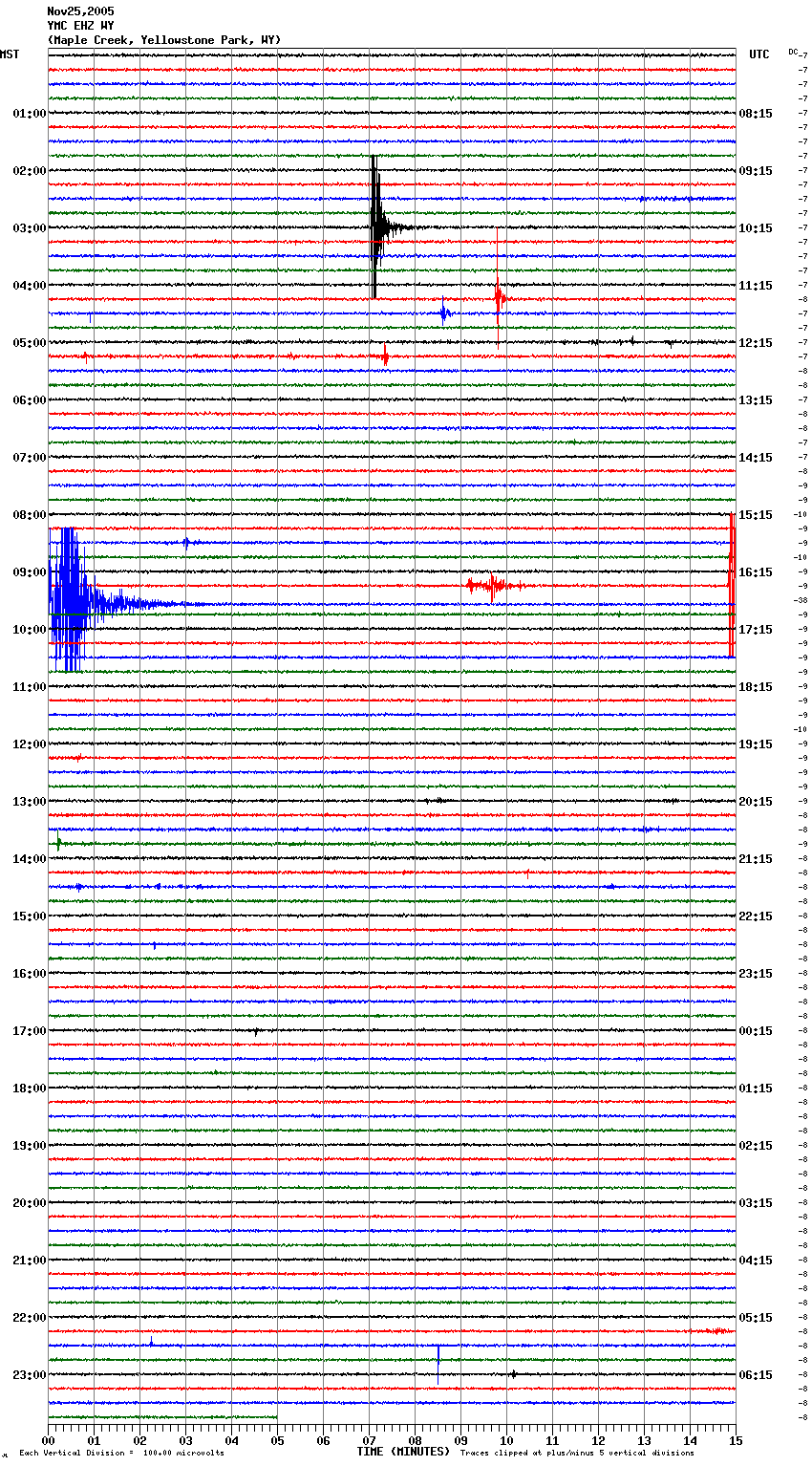
Task: Select the 08:00 MST row label
Action: click(30, 515)
